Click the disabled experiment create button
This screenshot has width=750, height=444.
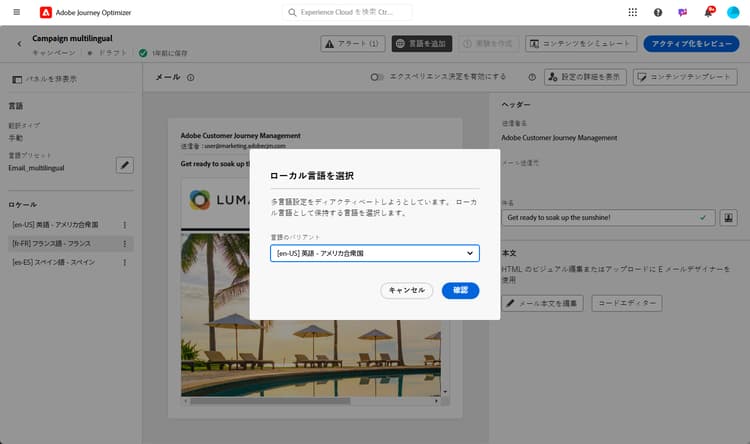489,44
